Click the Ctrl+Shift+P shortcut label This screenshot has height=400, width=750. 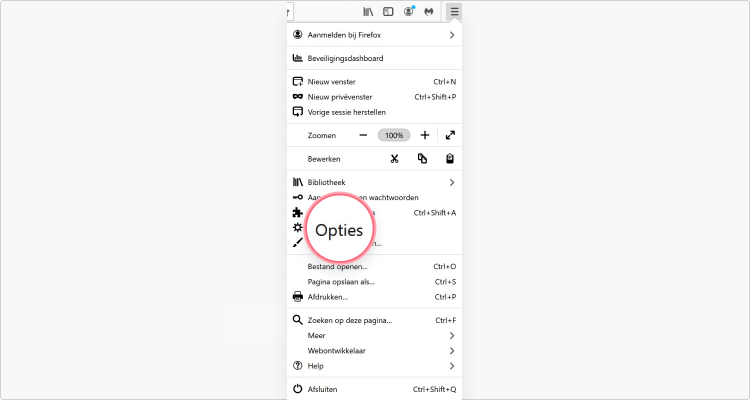click(435, 97)
